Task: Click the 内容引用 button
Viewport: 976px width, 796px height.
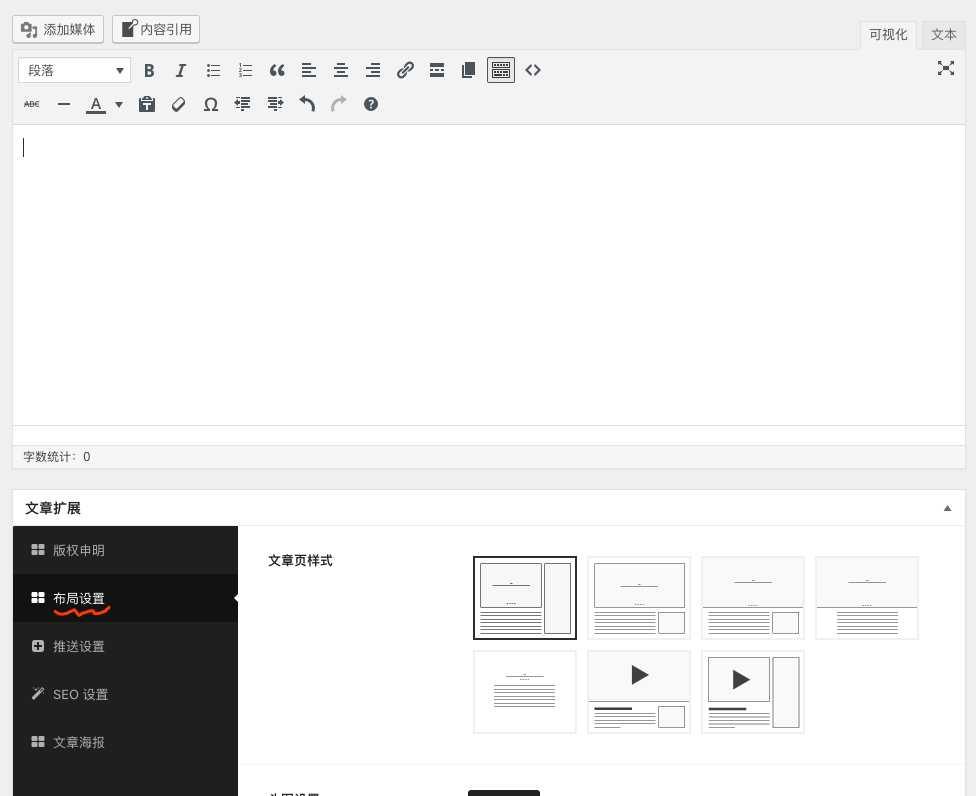Action: coord(156,29)
